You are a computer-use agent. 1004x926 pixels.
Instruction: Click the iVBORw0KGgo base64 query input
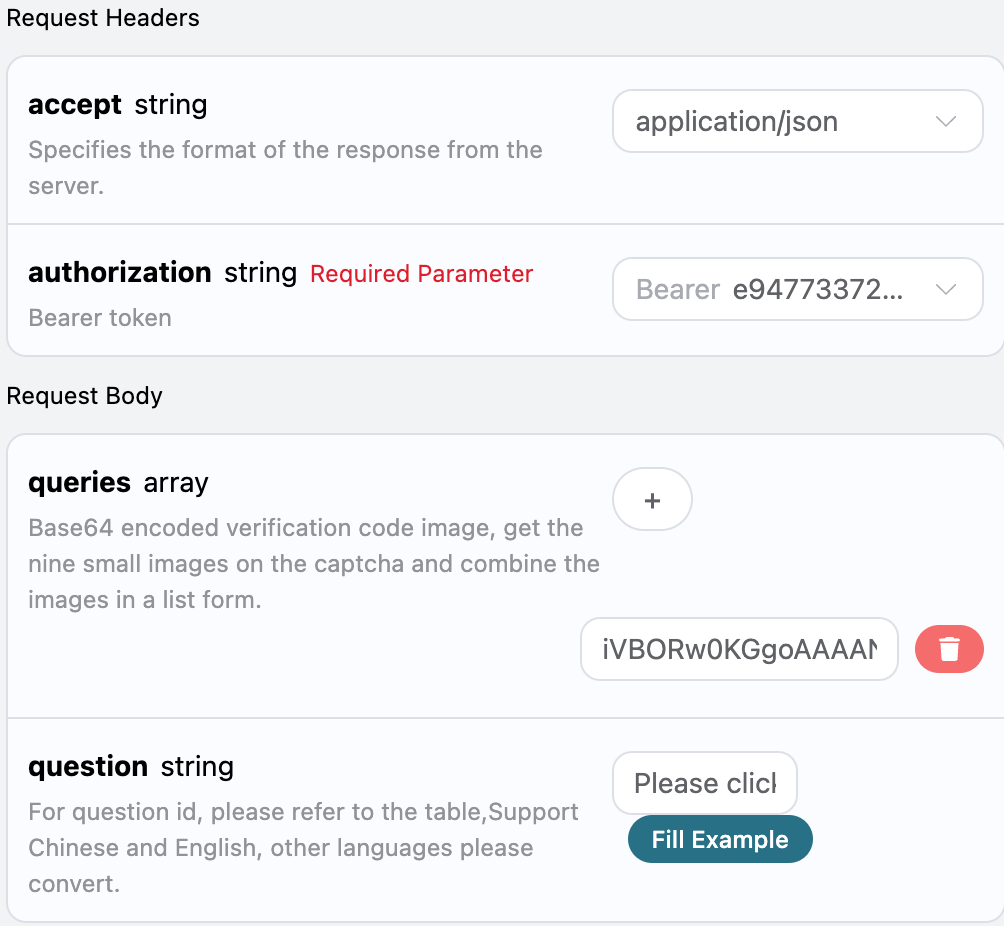click(739, 649)
